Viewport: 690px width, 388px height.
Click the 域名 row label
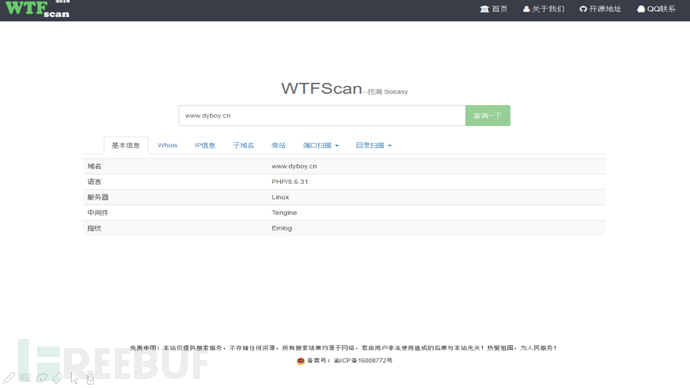click(94, 166)
